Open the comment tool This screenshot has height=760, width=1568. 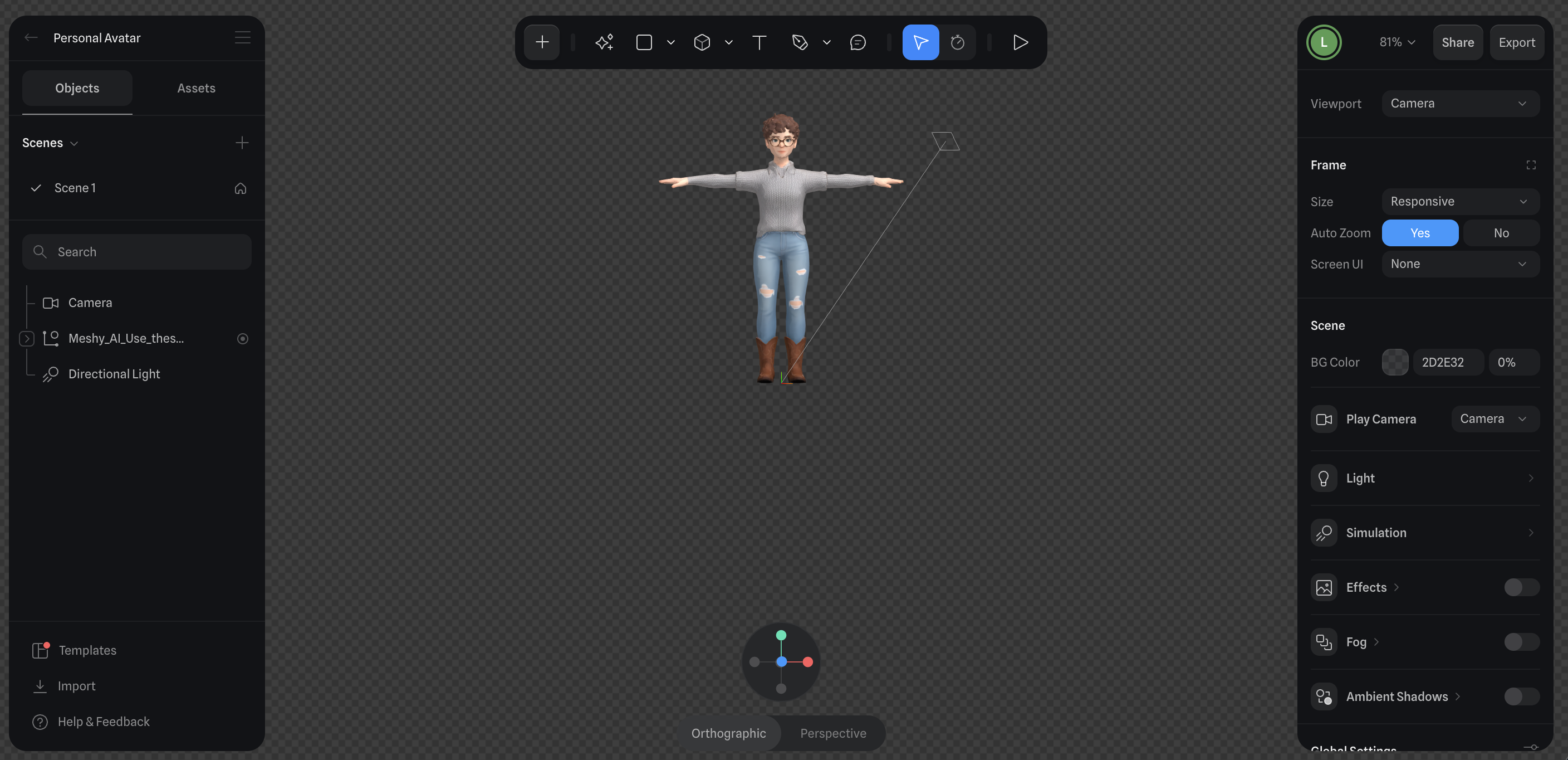[x=857, y=42]
